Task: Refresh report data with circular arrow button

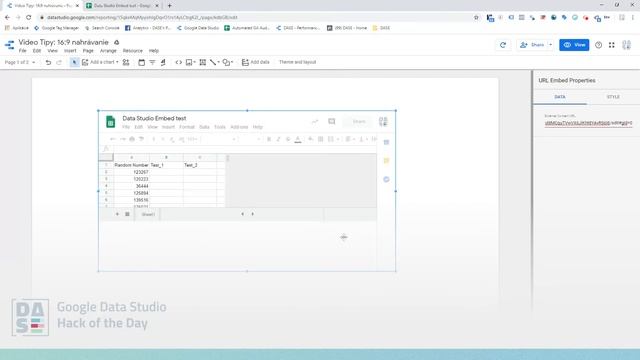Action: tap(503, 45)
